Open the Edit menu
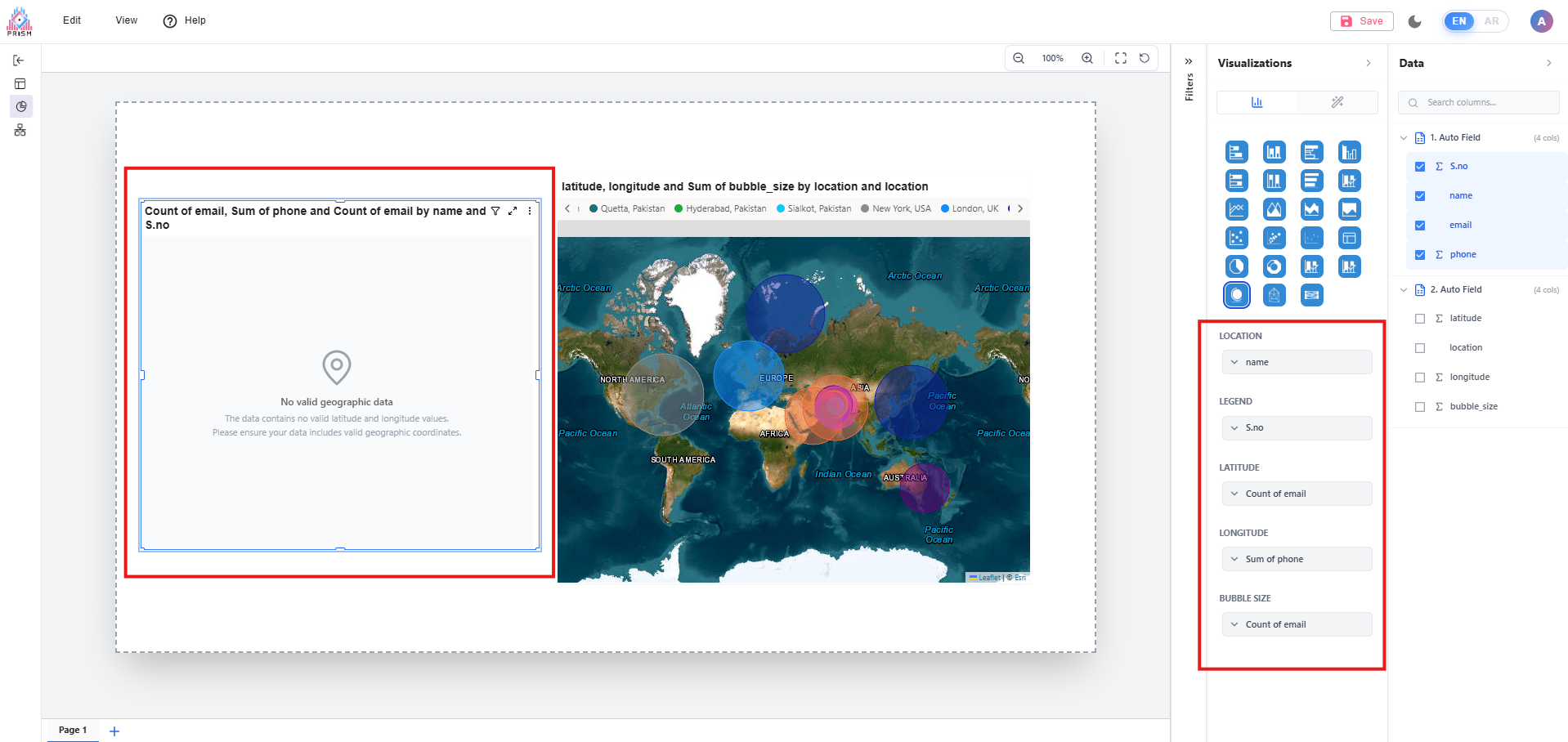This screenshot has height=742, width=1568. tap(72, 20)
